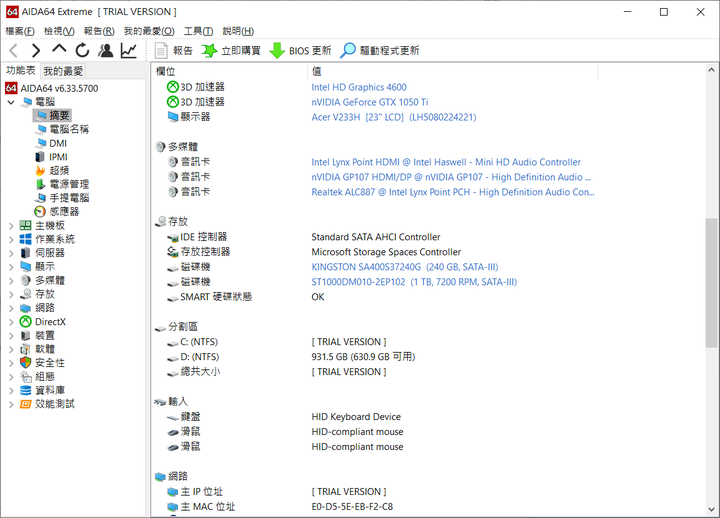The image size is (720, 518).
Task: Click the vertical scrollbar thumb
Action: [711, 283]
